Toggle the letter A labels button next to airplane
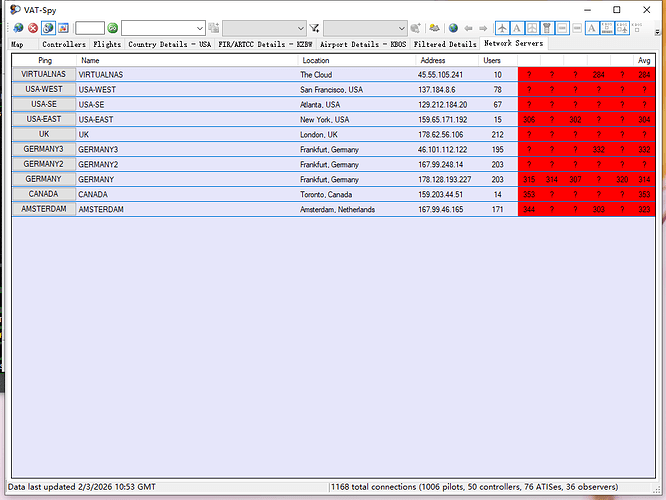The image size is (666, 500). (517, 28)
